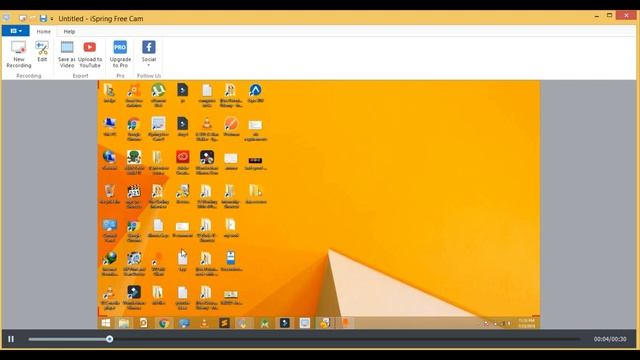Click Chrome icon in recorded taskbar
This screenshot has width=640, height=360.
164,323
